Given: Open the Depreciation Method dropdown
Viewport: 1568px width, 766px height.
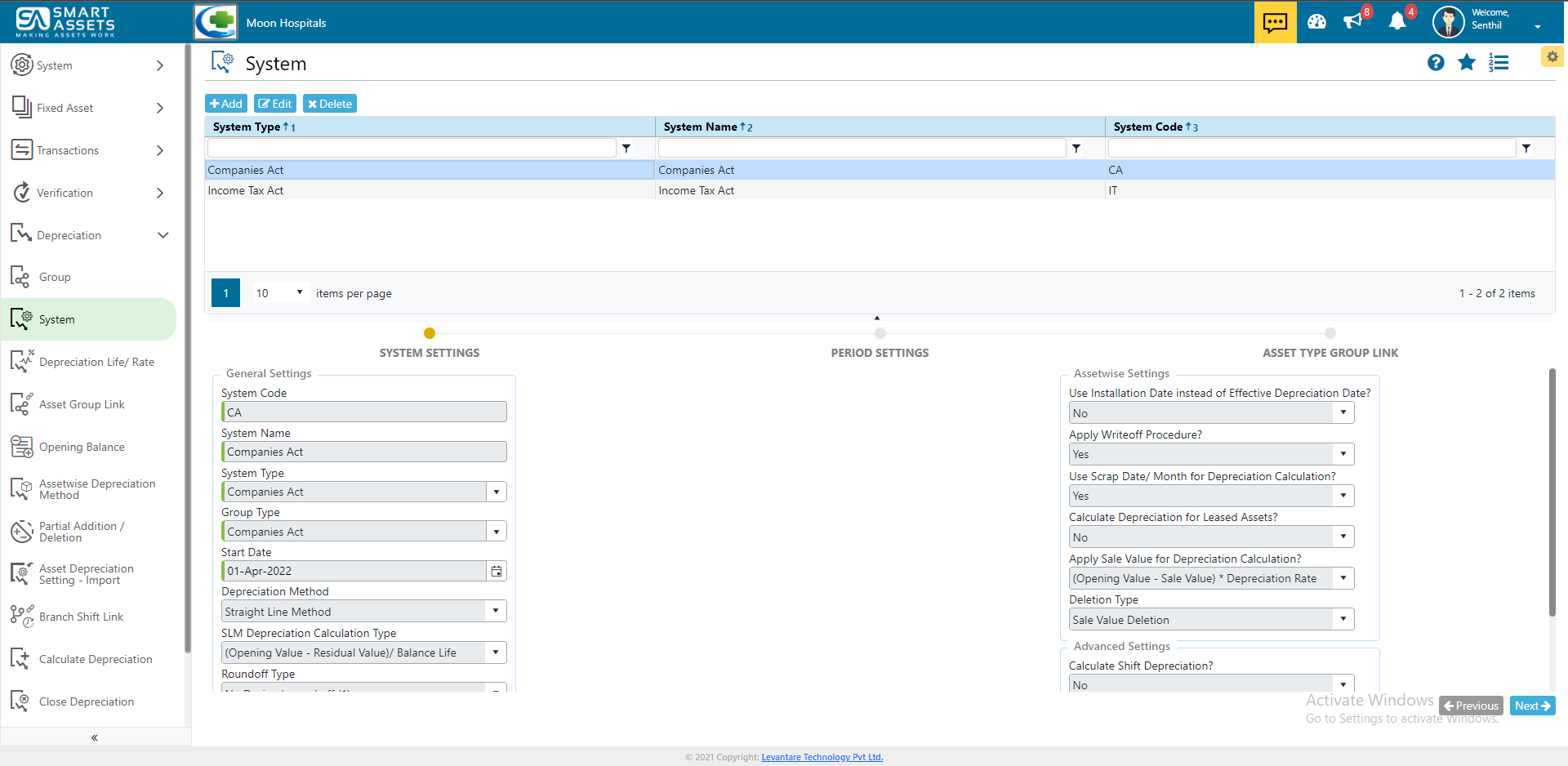Looking at the screenshot, I should pos(495,612).
